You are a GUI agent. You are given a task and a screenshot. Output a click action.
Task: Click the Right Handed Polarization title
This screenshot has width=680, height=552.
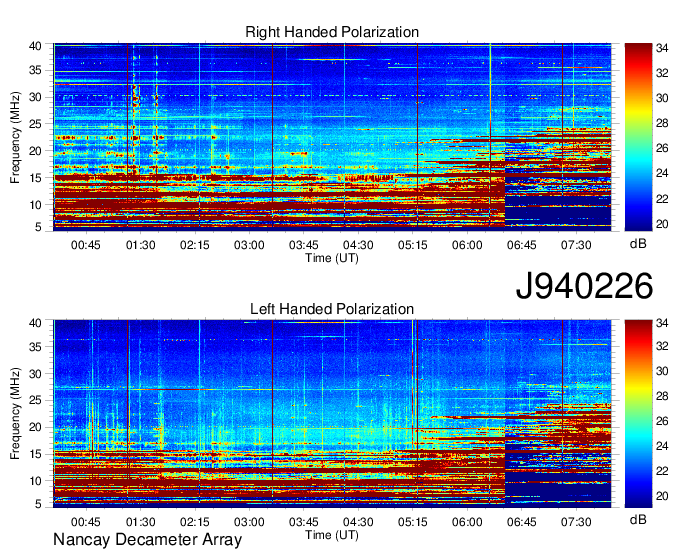[x=332, y=32]
